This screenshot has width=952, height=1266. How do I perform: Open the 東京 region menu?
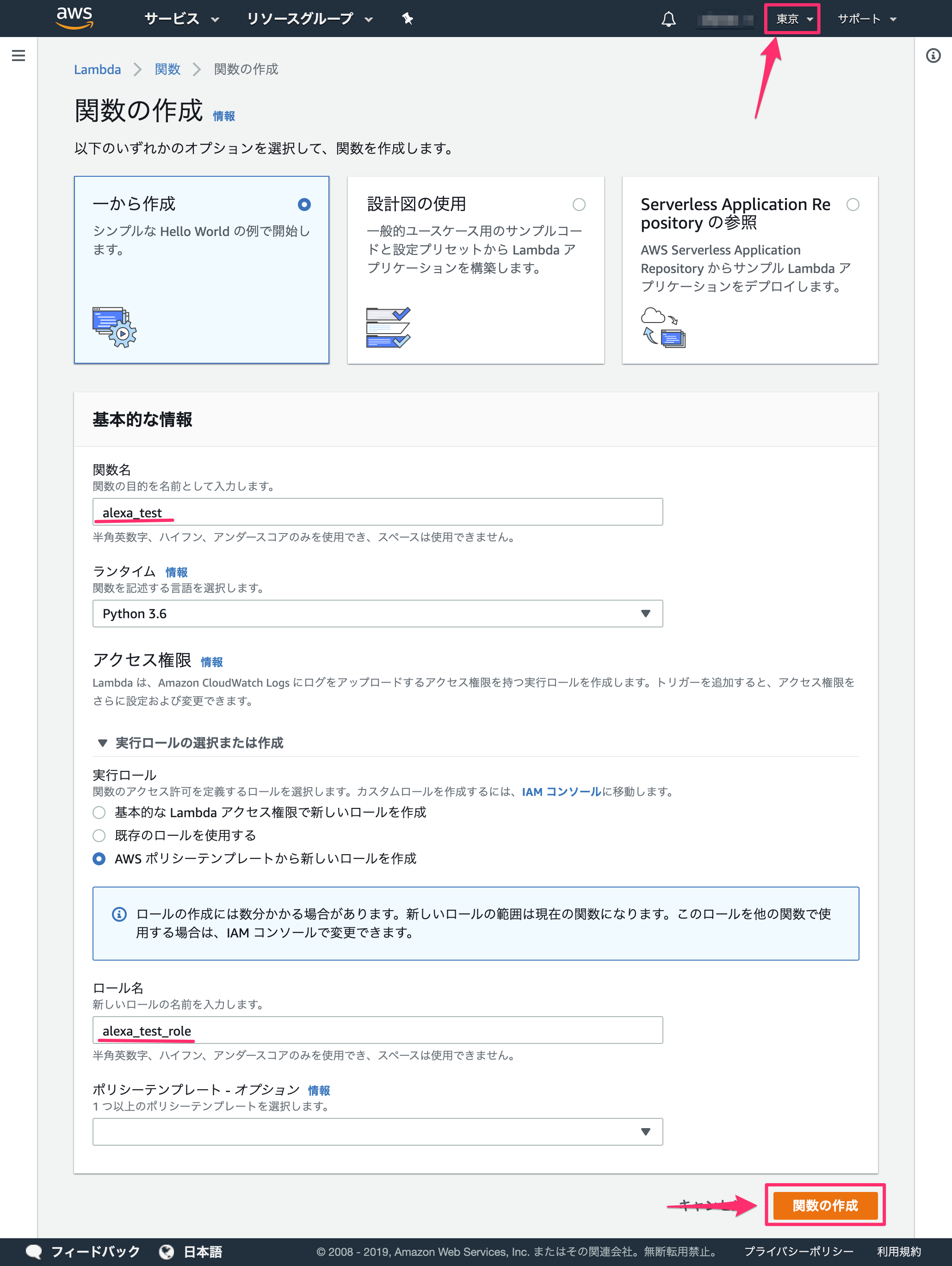[x=792, y=19]
